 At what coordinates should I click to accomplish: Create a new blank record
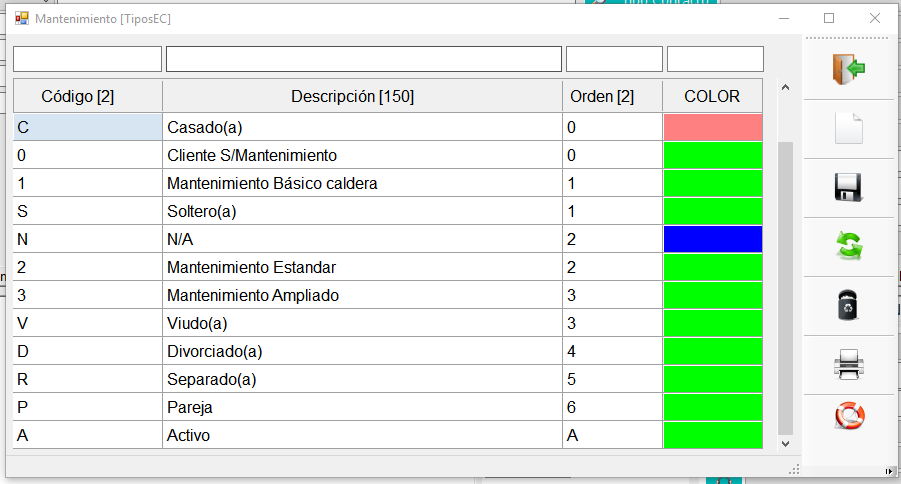(x=849, y=128)
